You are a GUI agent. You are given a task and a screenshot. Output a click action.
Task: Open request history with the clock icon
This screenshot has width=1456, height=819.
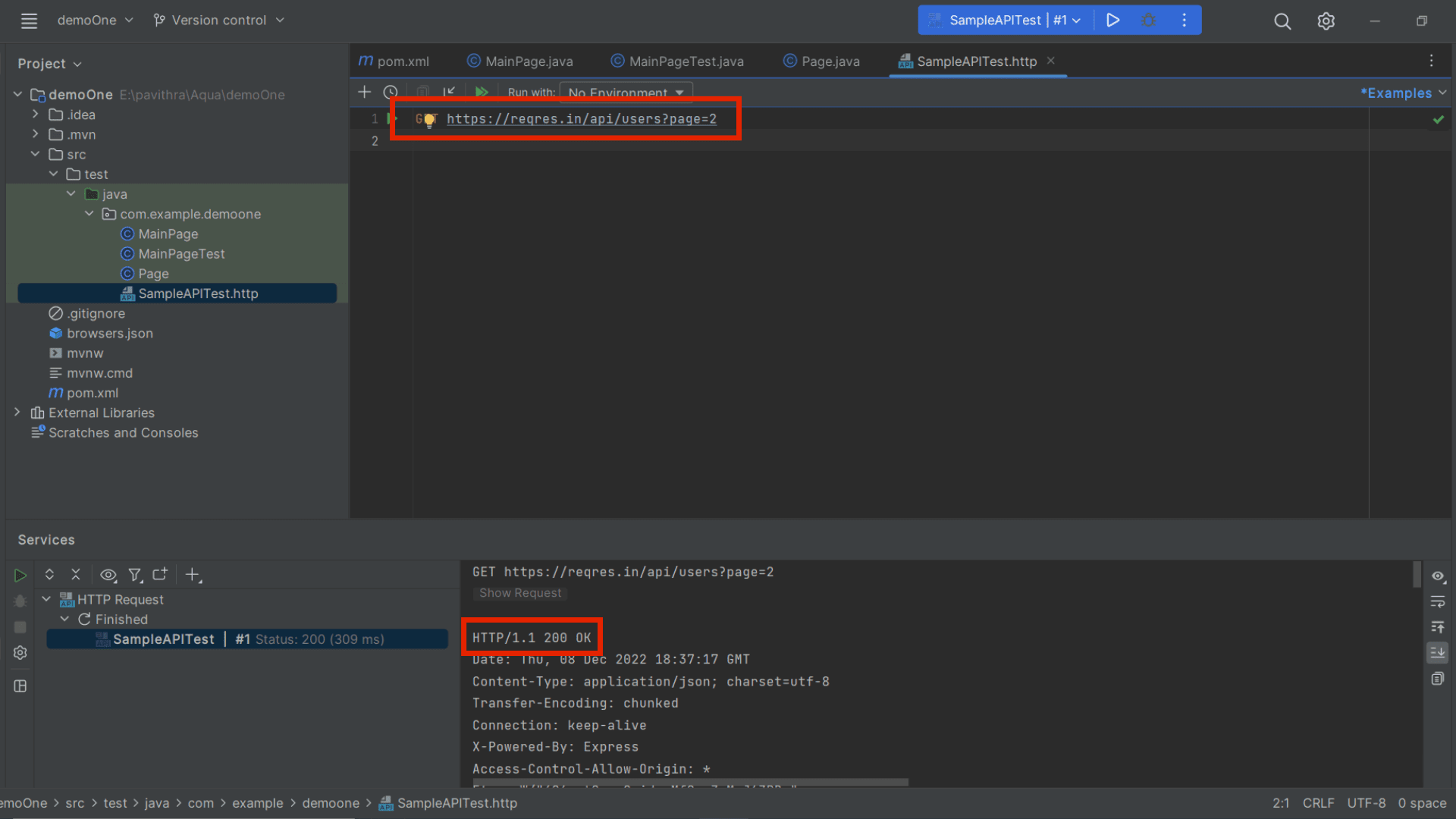[x=391, y=92]
